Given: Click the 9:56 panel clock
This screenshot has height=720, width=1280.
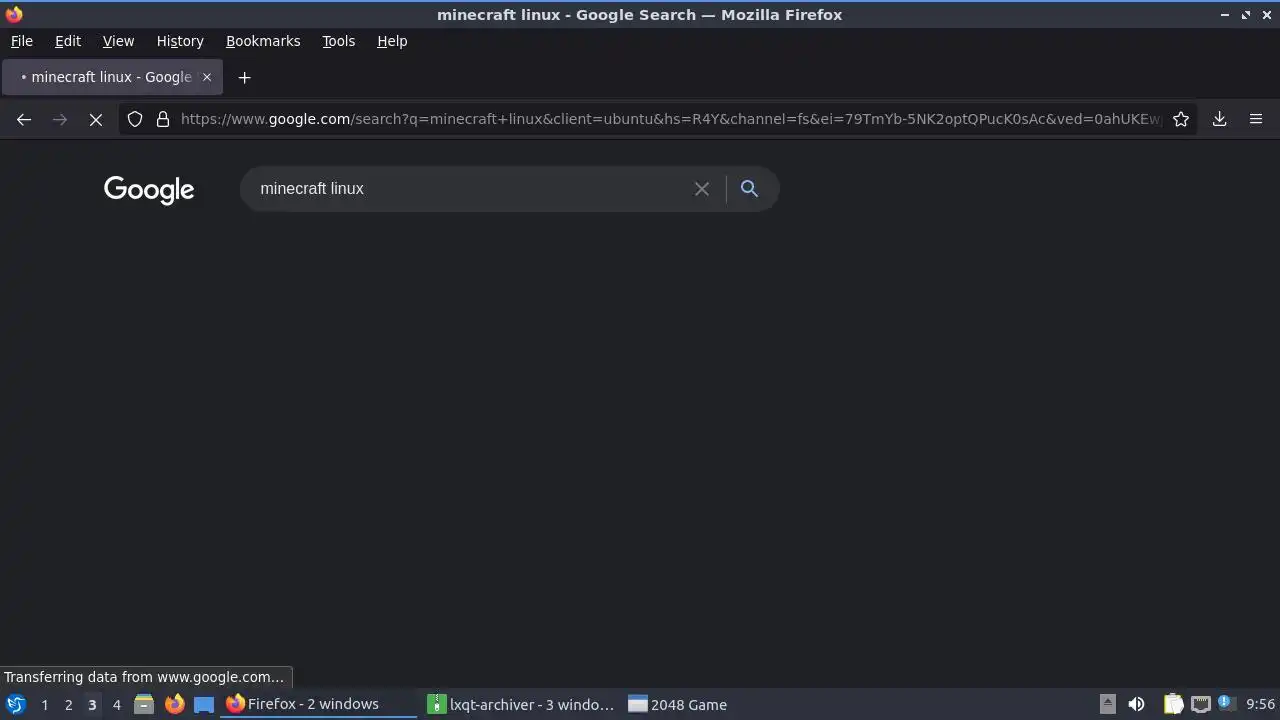Looking at the screenshot, I should [1260, 704].
